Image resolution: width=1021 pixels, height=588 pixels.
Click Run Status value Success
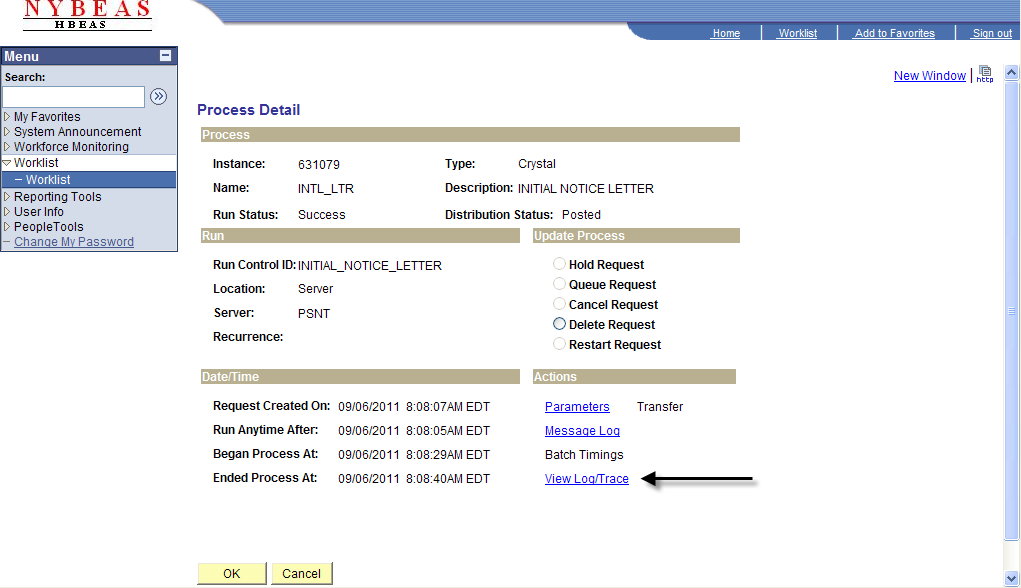(322, 214)
